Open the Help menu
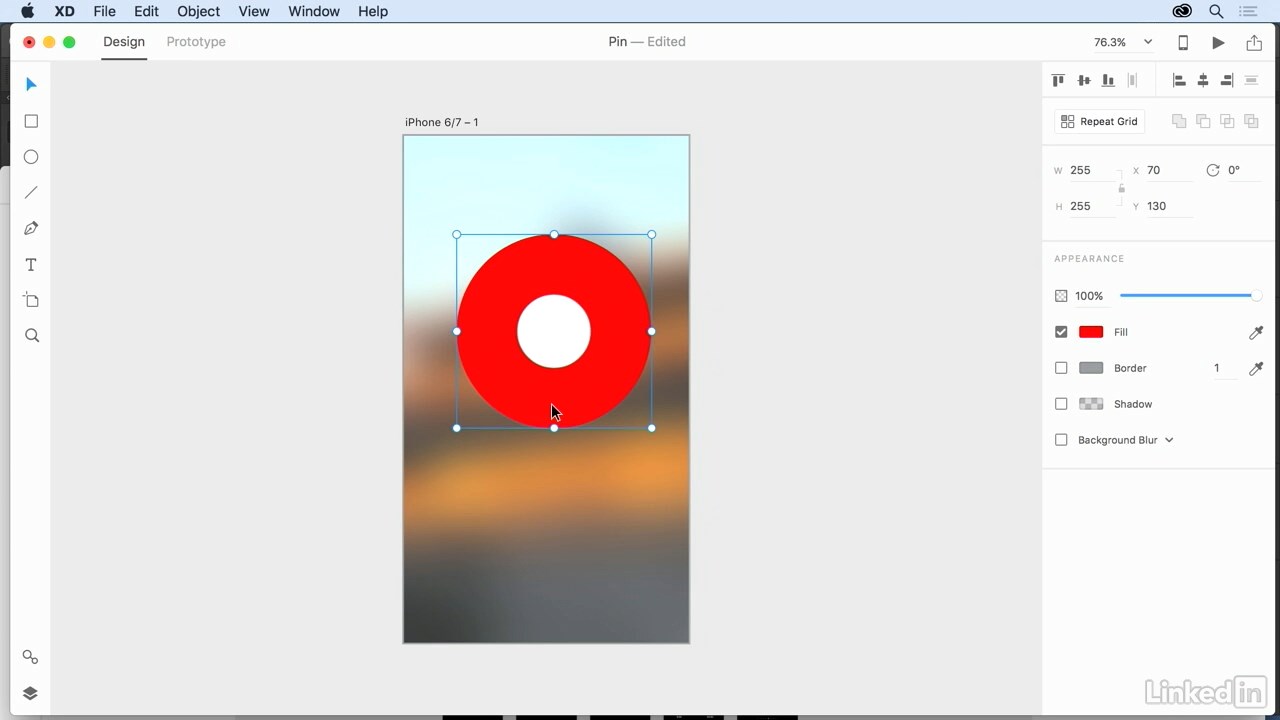Image resolution: width=1280 pixels, height=720 pixels. (x=372, y=11)
